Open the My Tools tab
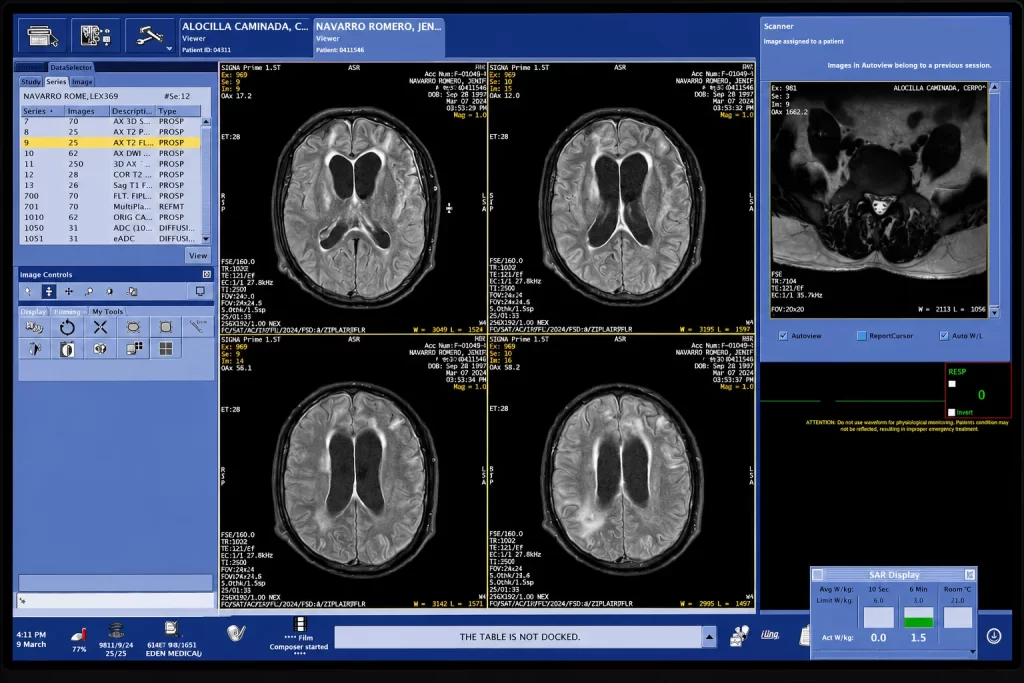The height and width of the screenshot is (683, 1024). 107,311
